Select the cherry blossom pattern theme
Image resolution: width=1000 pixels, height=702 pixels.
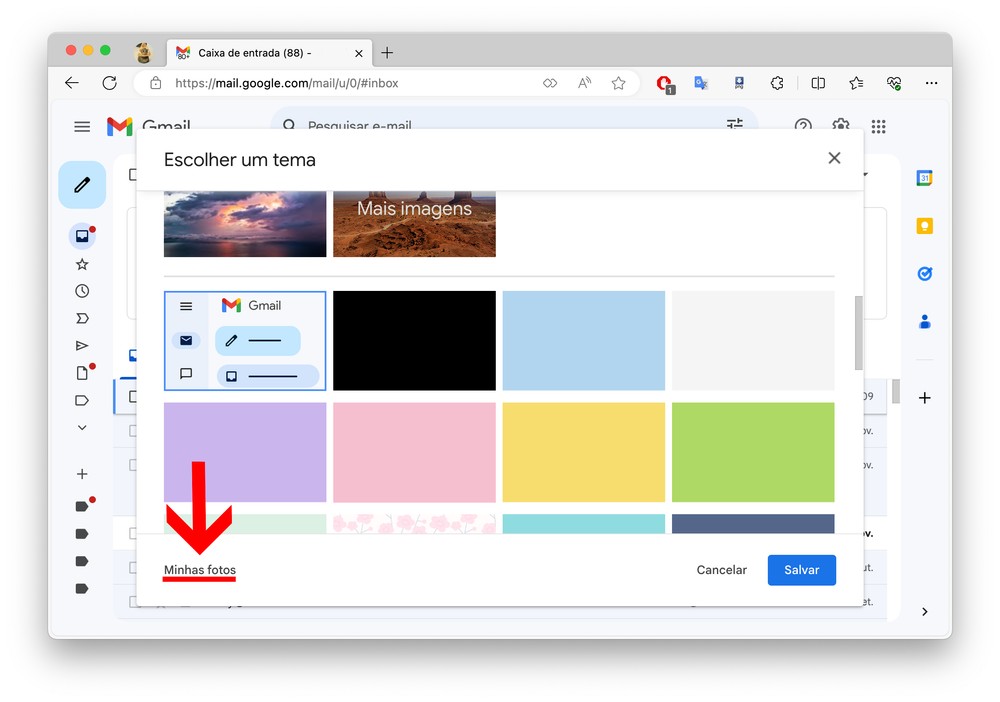[x=414, y=523]
